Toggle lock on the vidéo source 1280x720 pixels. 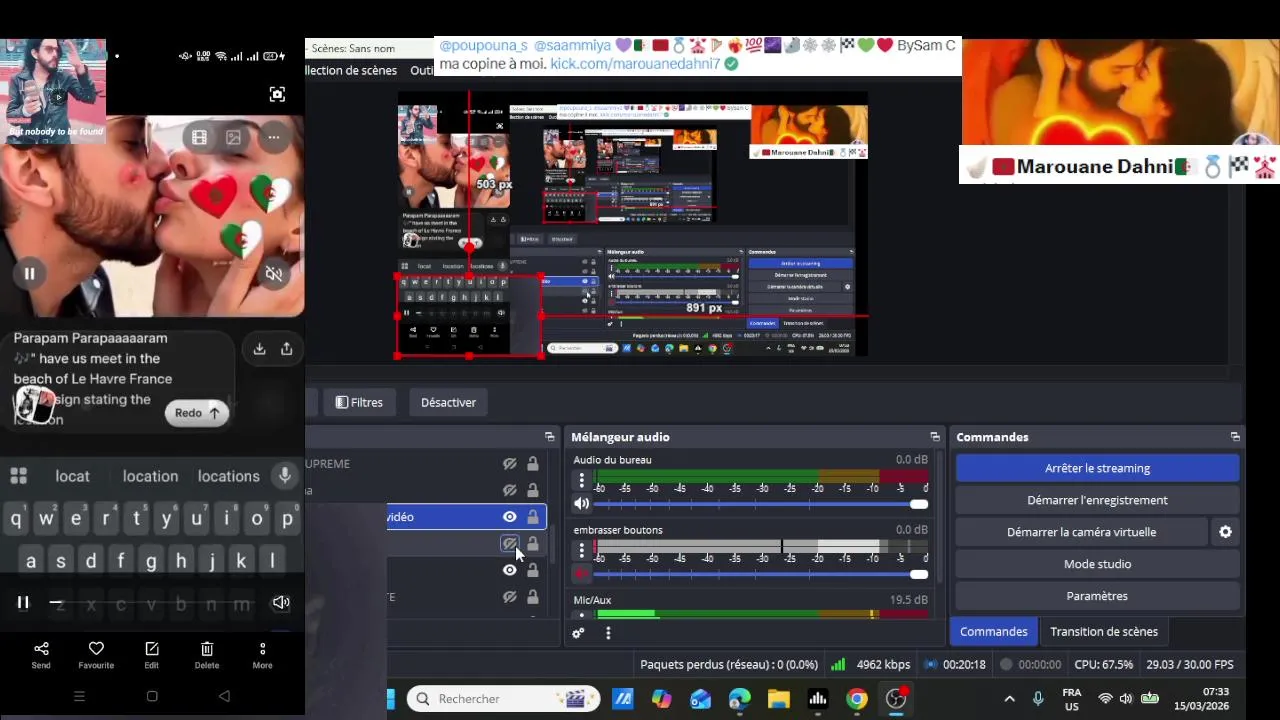tap(533, 517)
